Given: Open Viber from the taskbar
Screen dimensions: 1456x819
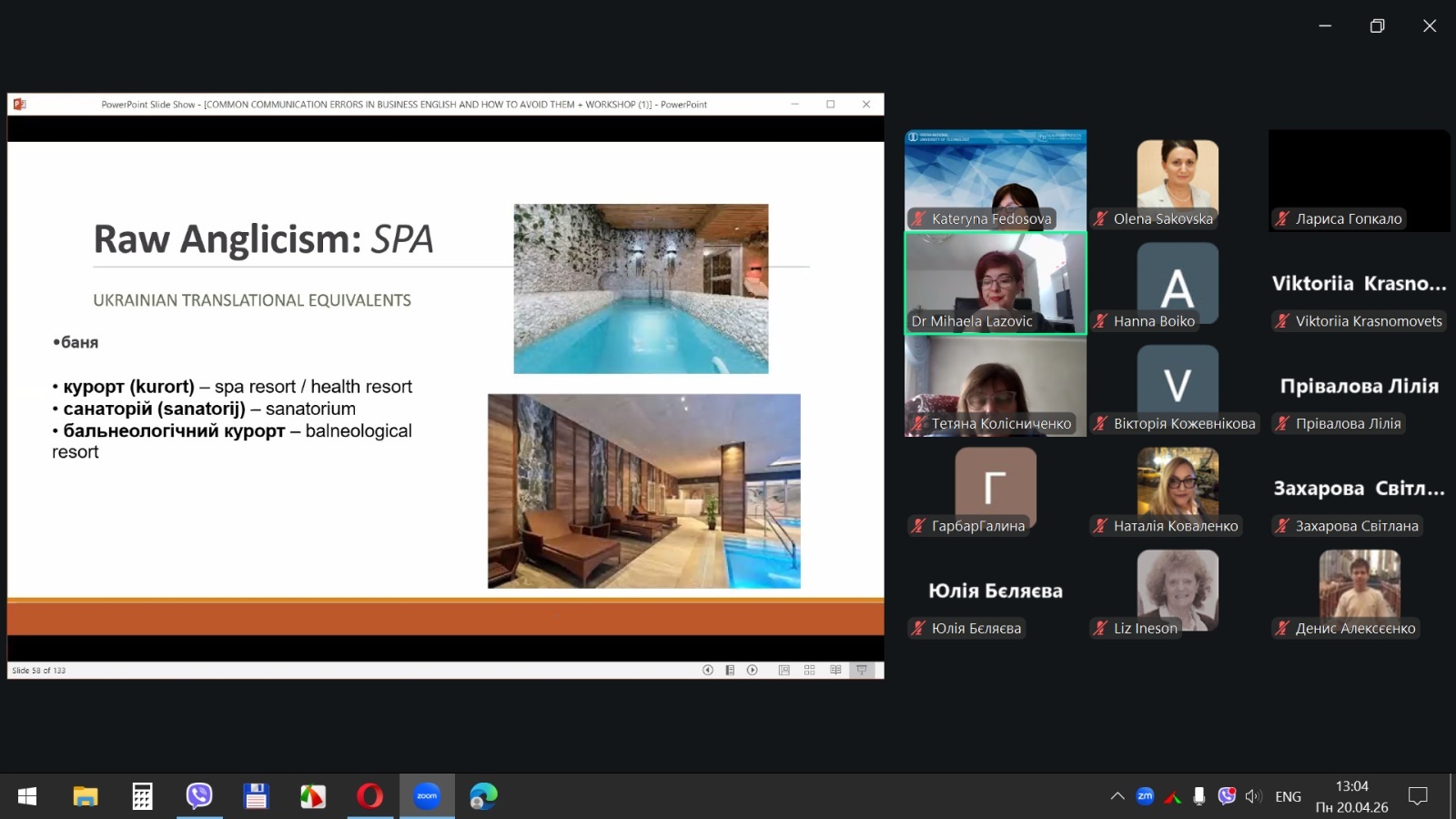Looking at the screenshot, I should (x=198, y=796).
